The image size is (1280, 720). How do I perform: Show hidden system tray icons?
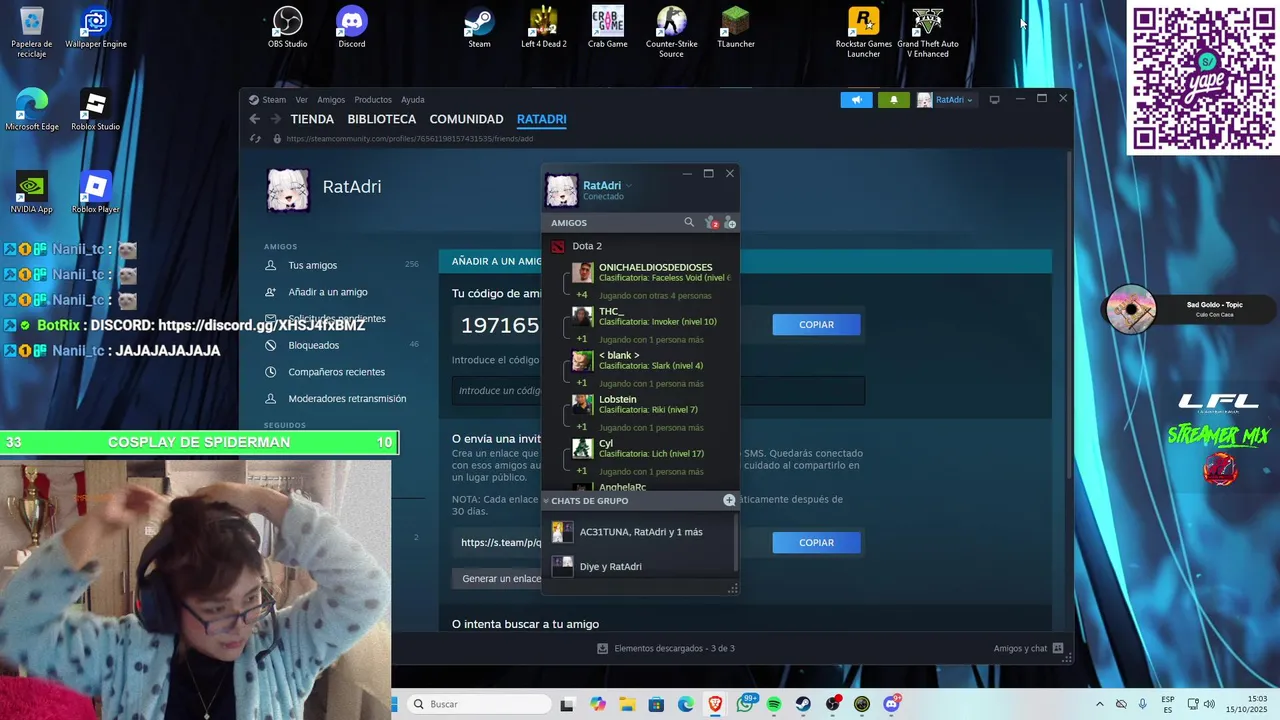click(x=1100, y=704)
